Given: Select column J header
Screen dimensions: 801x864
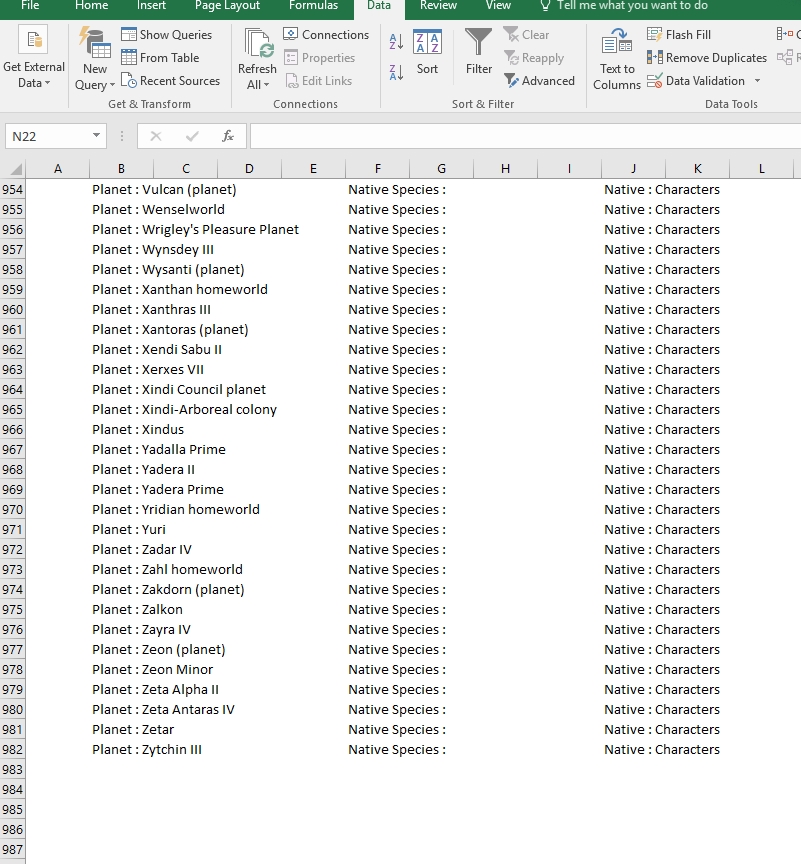Looking at the screenshot, I should [x=634, y=169].
